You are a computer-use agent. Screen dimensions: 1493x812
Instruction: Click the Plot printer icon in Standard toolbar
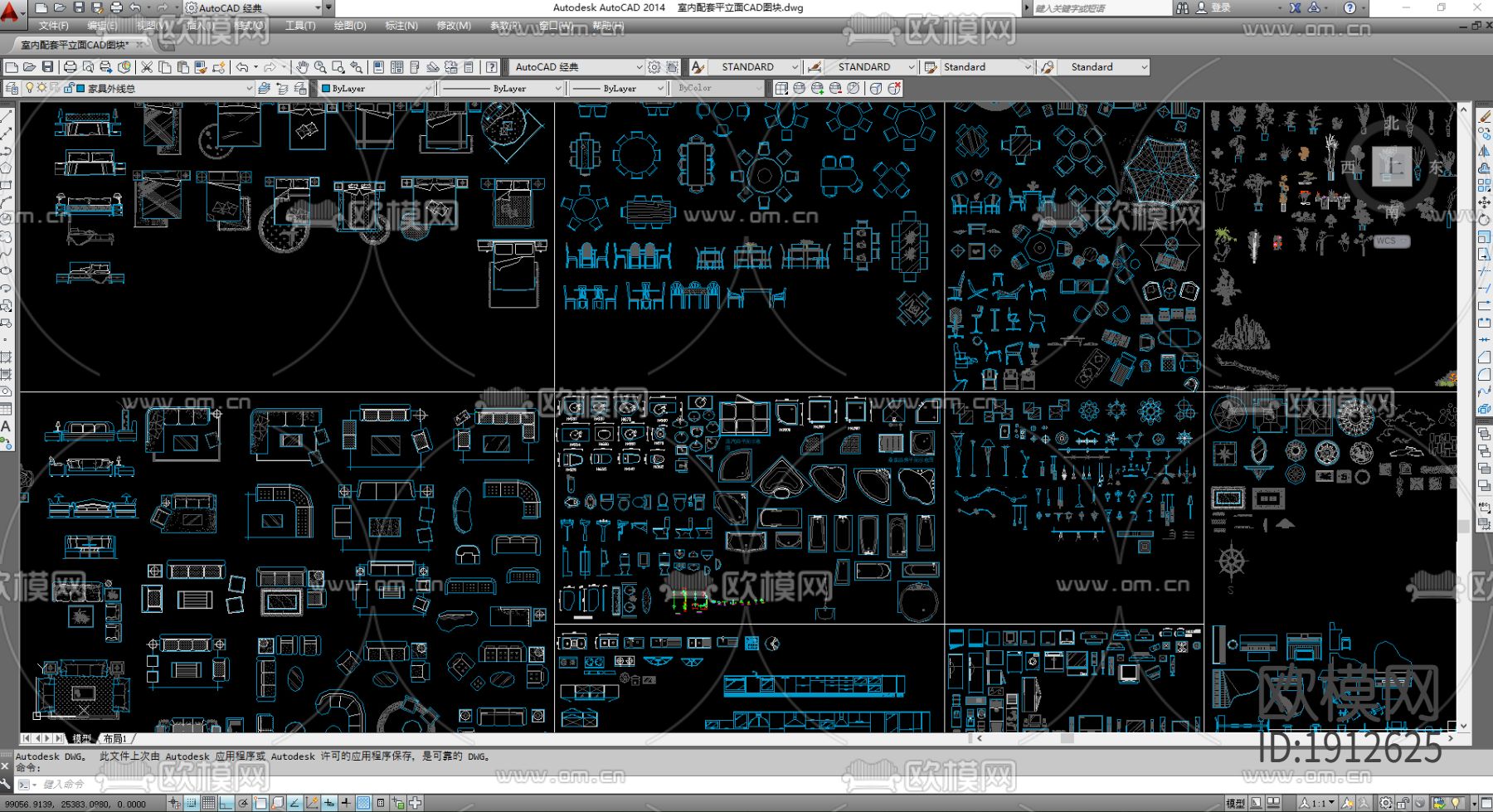click(70, 67)
